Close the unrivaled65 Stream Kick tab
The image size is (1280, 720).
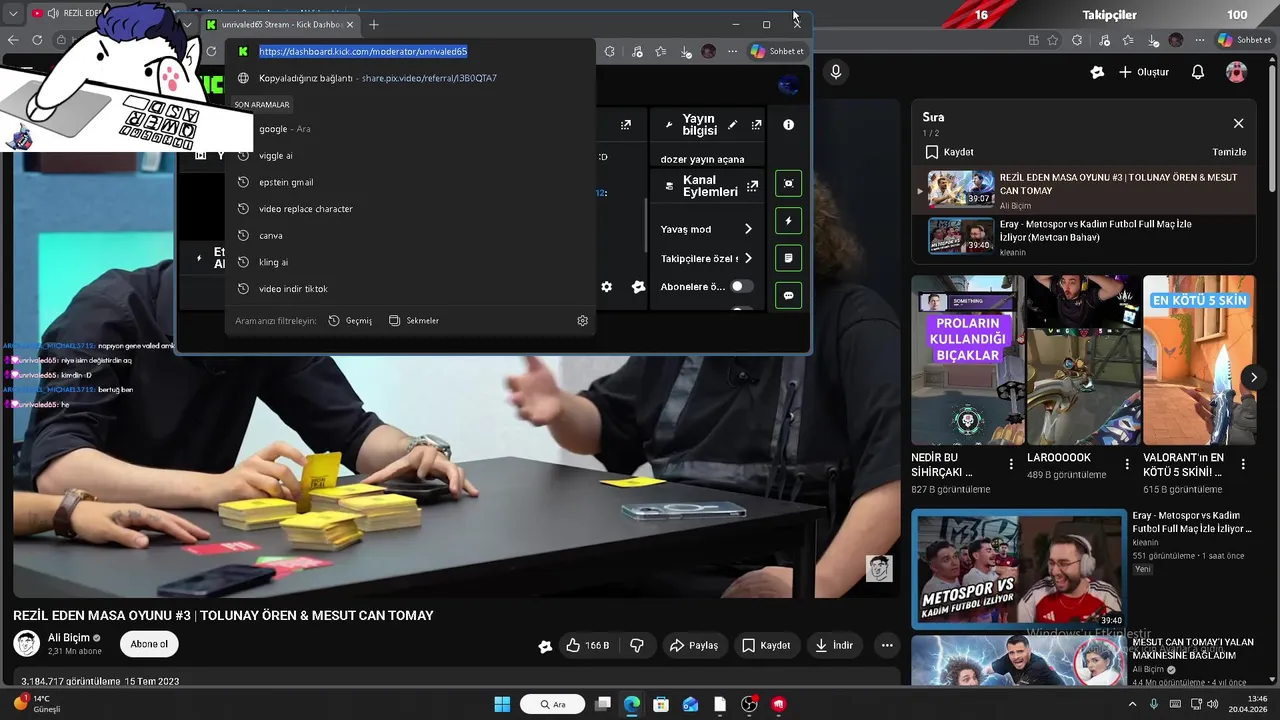[349, 24]
